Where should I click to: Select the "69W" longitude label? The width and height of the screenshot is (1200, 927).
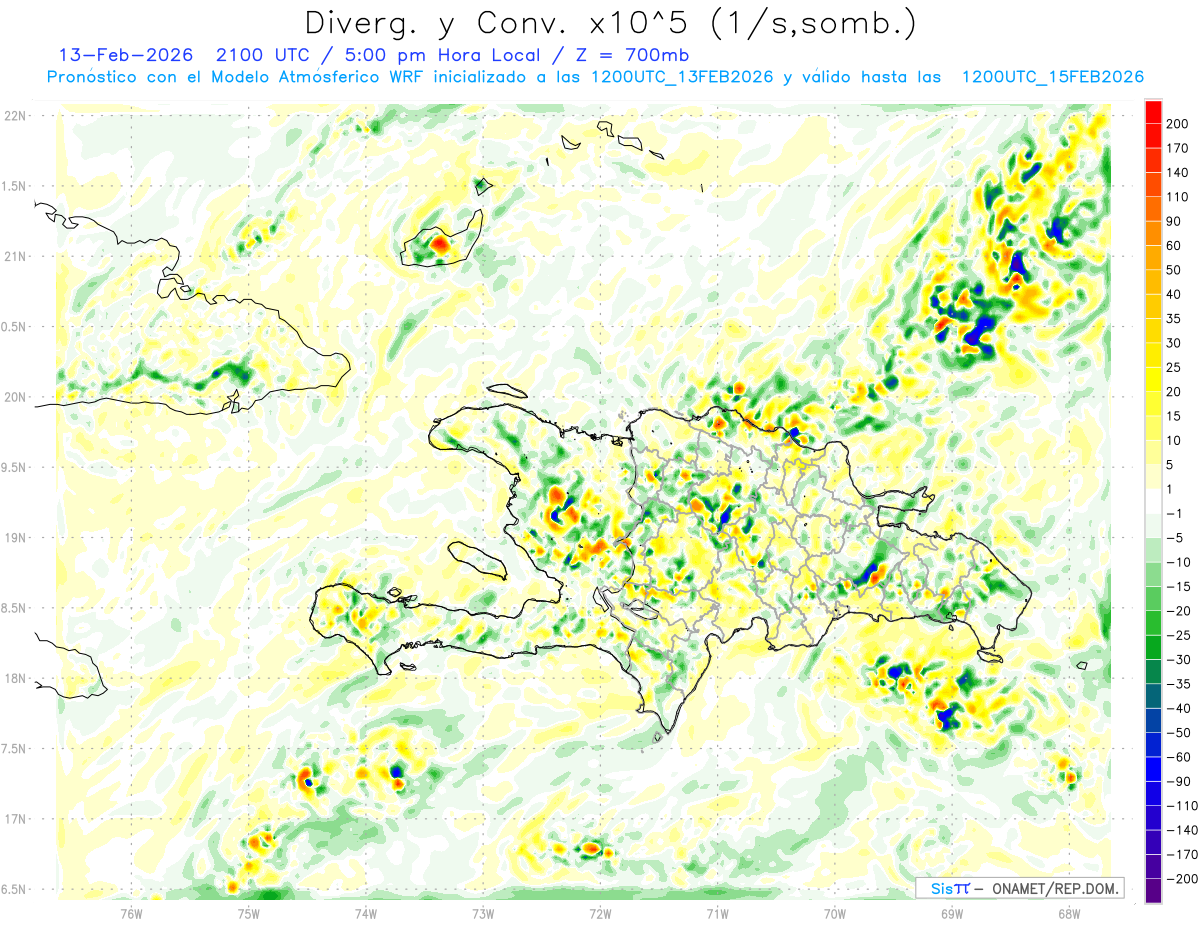952,913
